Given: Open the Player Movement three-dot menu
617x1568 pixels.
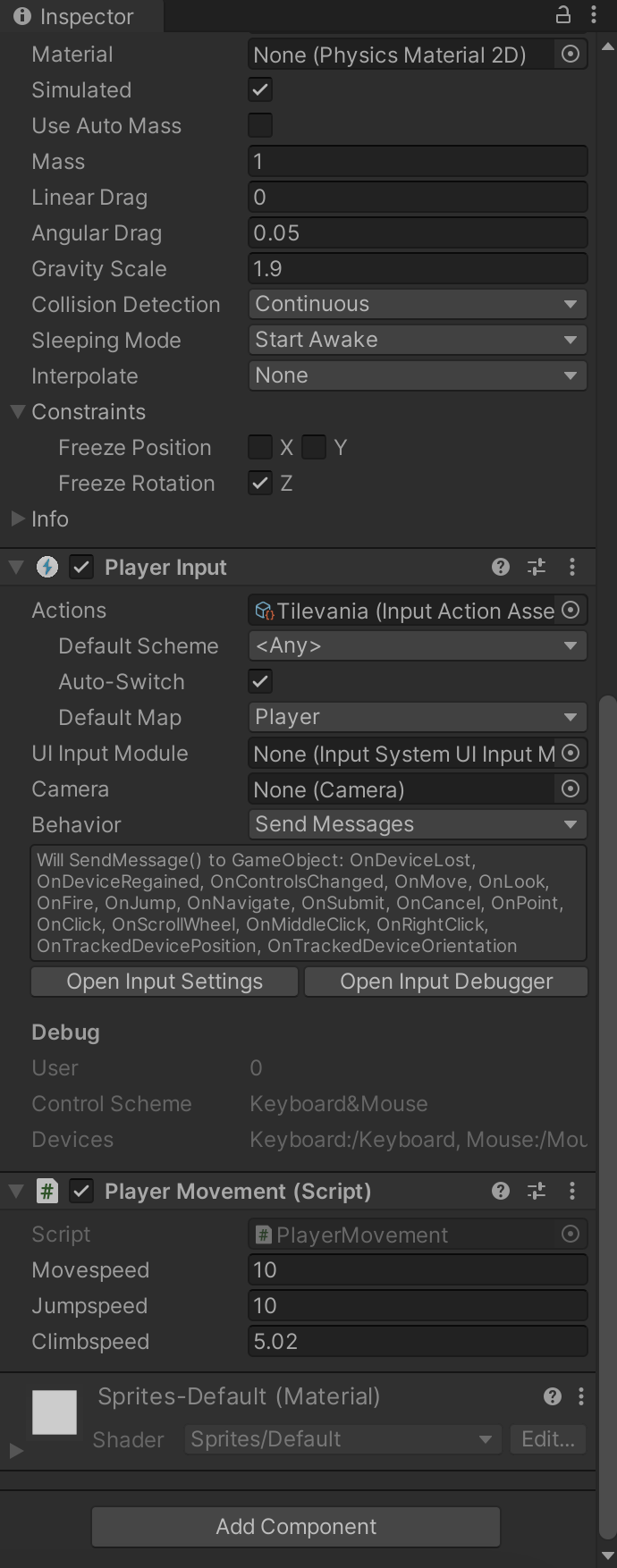Looking at the screenshot, I should pyautogui.click(x=572, y=1191).
